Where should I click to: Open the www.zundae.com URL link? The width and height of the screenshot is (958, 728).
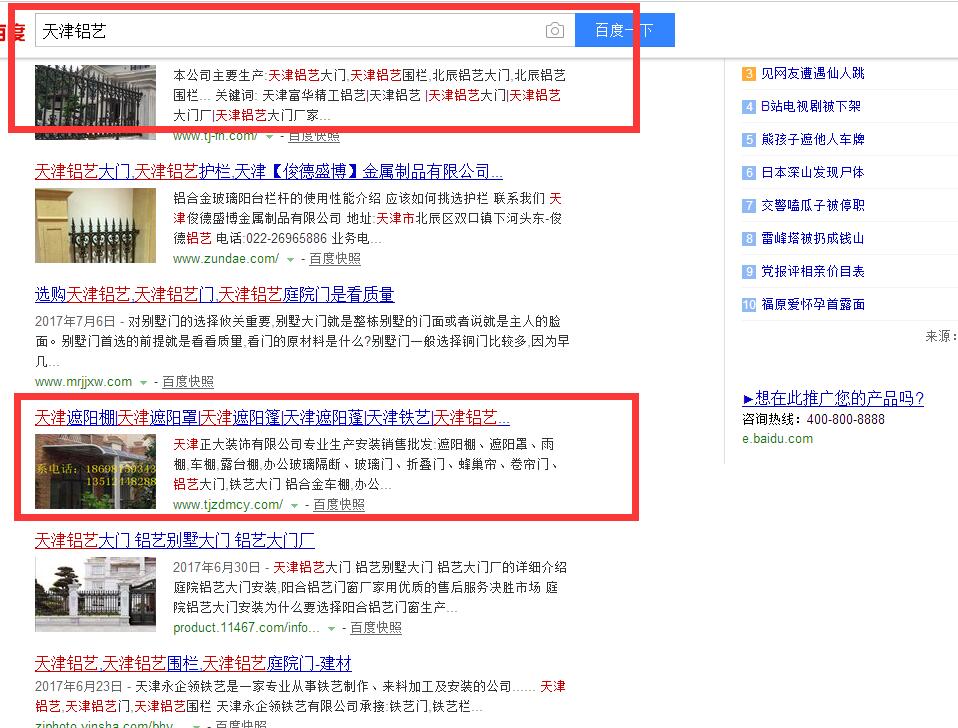click(226, 258)
